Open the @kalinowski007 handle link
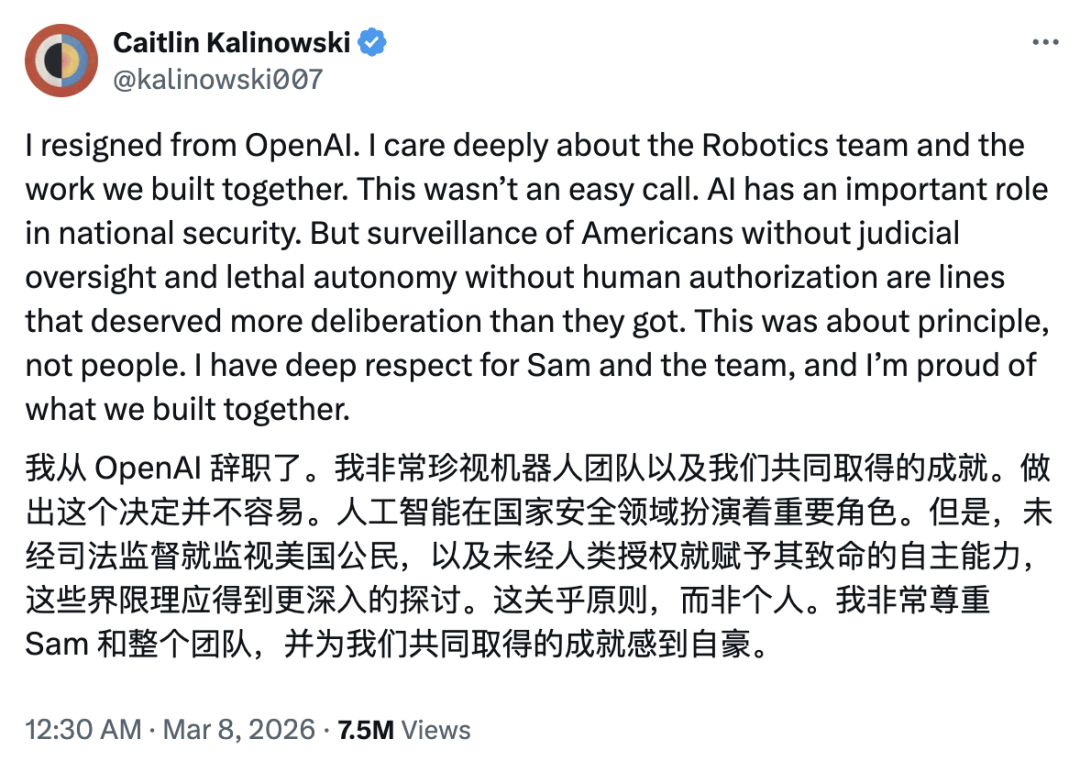This screenshot has height=772, width=1080. pyautogui.click(x=218, y=79)
